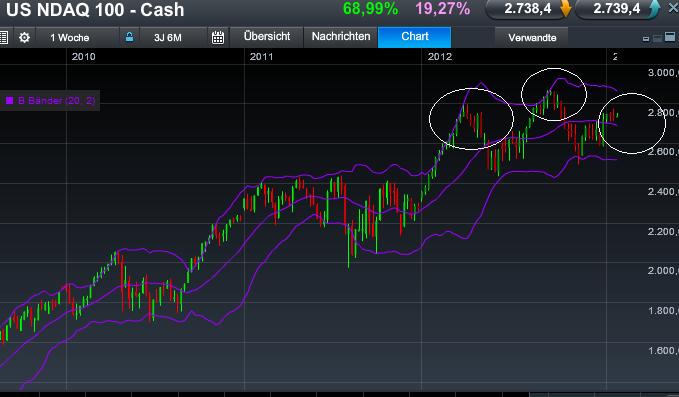Click the US NDAQ 100 - Cash title
The image size is (679, 397).
click(95, 10)
